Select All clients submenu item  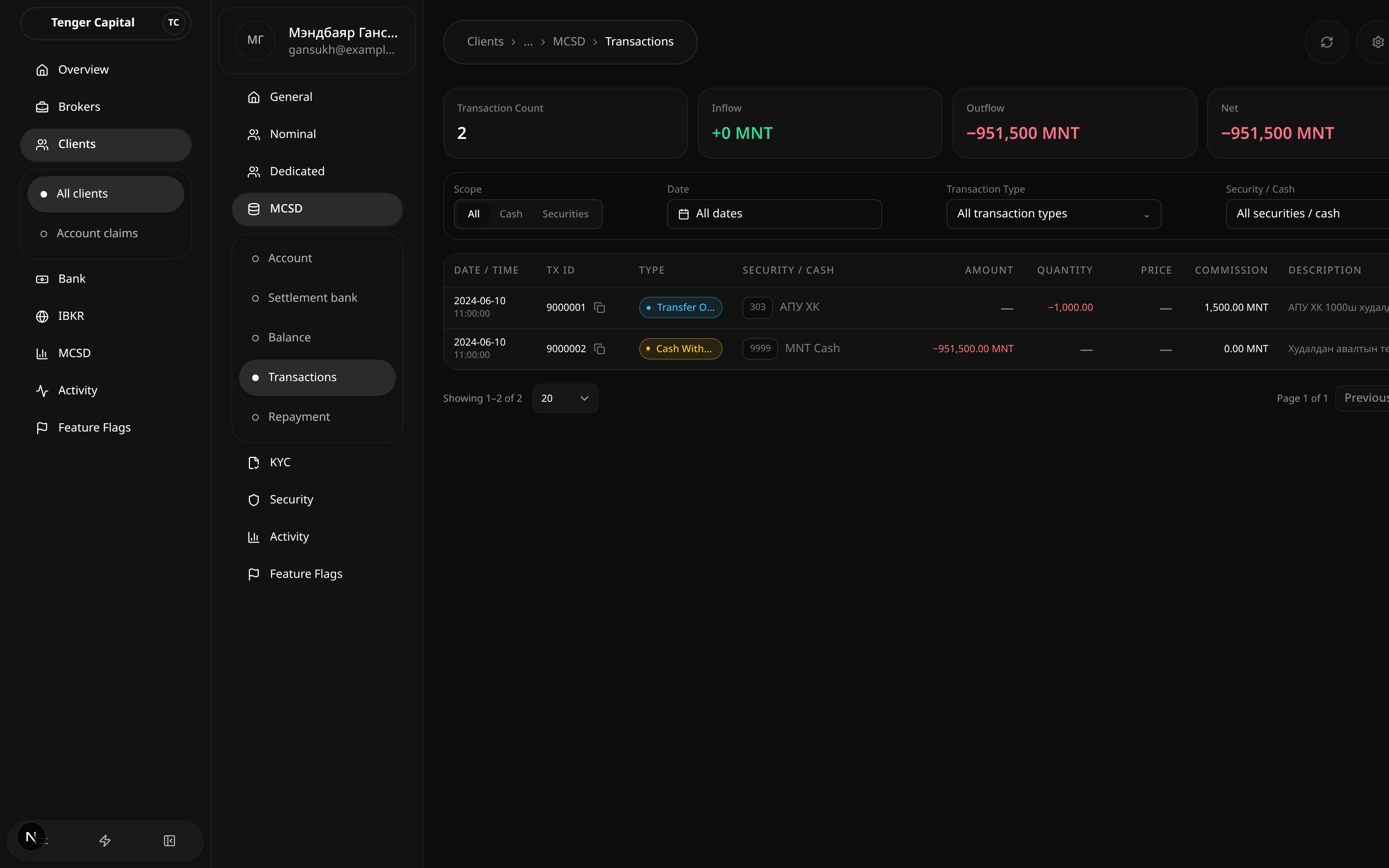[105, 194]
